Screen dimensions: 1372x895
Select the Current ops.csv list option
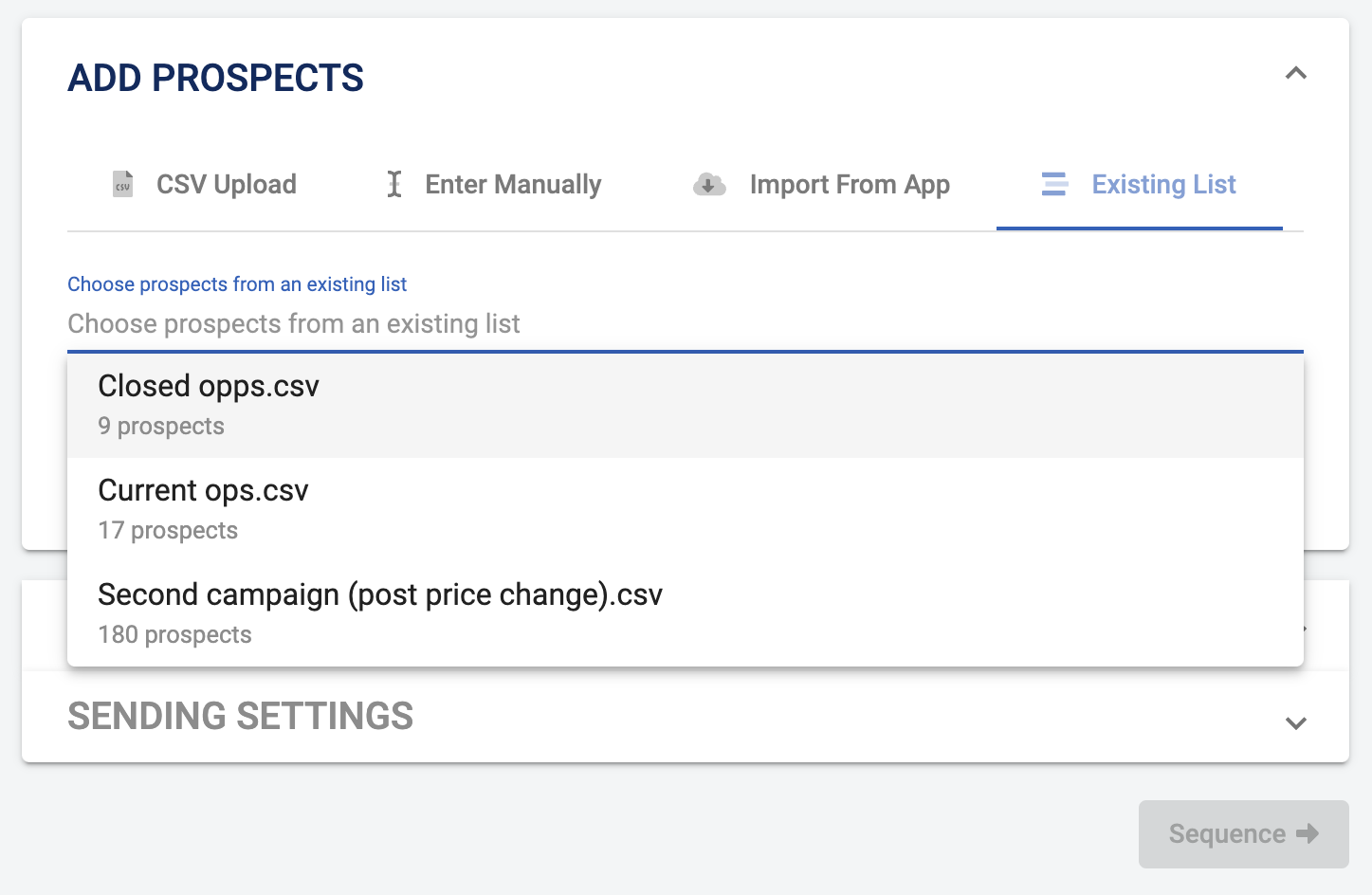[x=203, y=491]
